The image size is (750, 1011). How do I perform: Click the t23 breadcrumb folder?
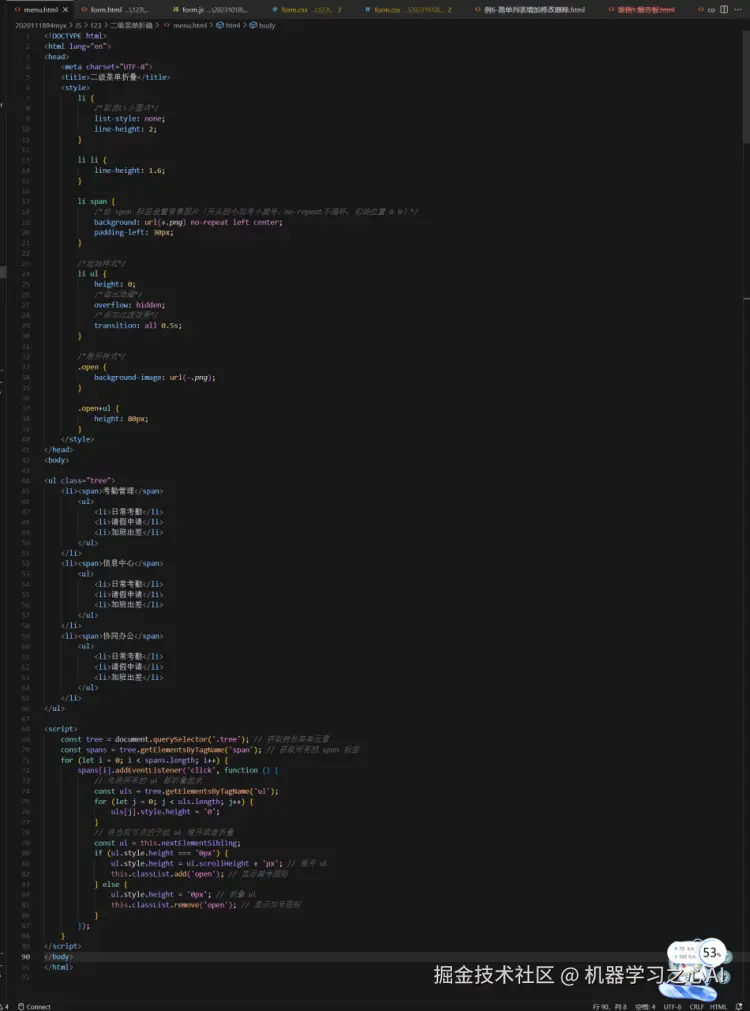[95, 25]
